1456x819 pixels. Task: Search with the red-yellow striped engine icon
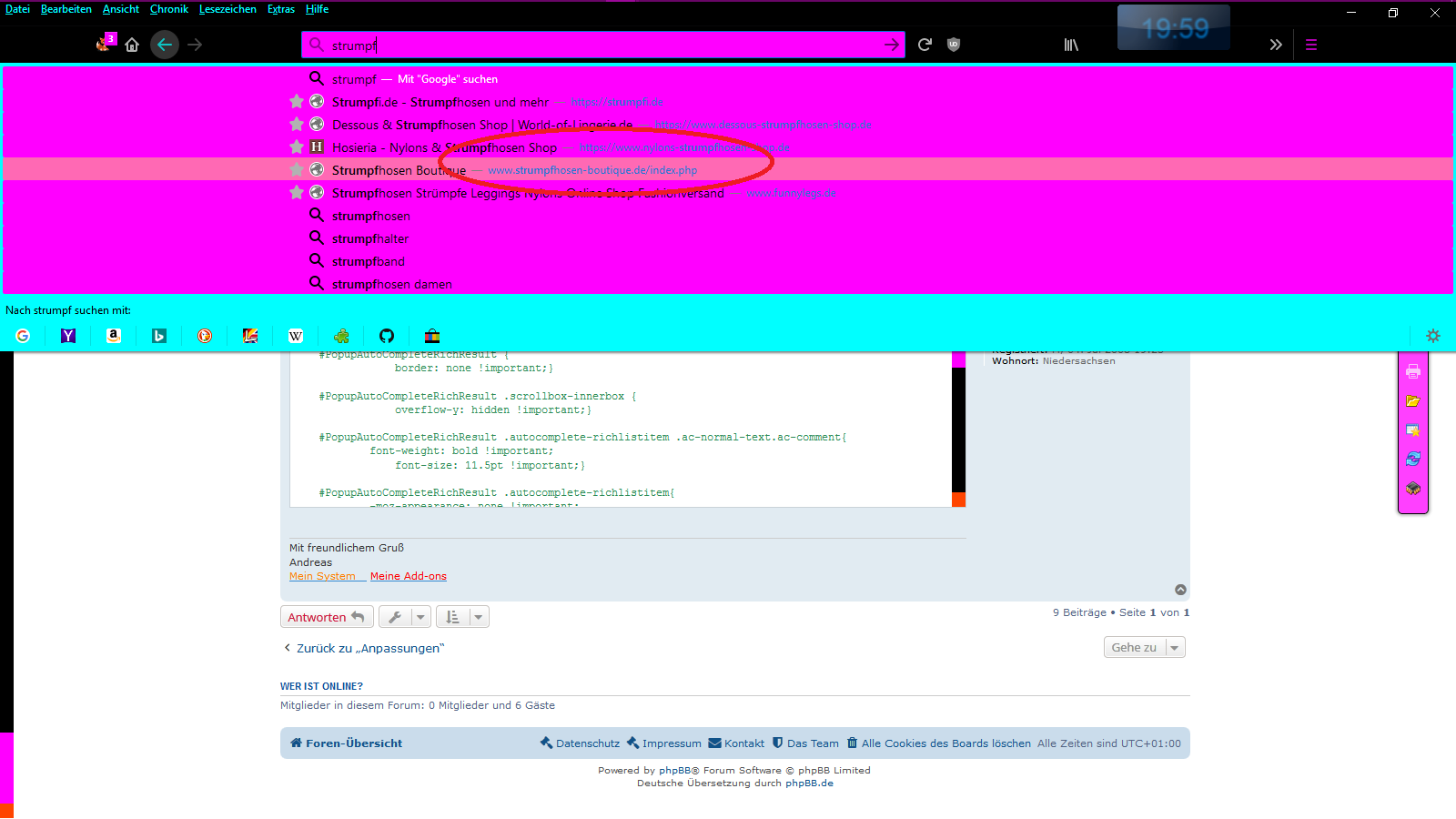(x=250, y=336)
